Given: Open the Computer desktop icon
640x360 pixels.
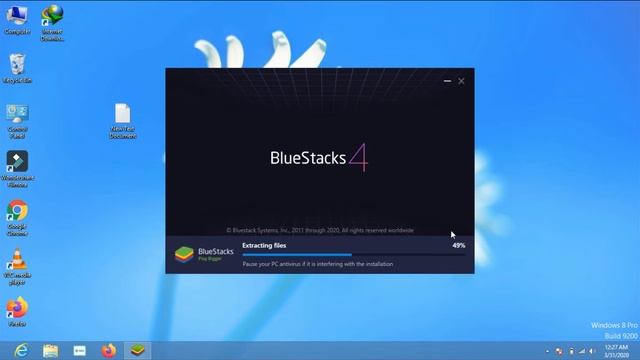Looking at the screenshot, I should pos(17,20).
